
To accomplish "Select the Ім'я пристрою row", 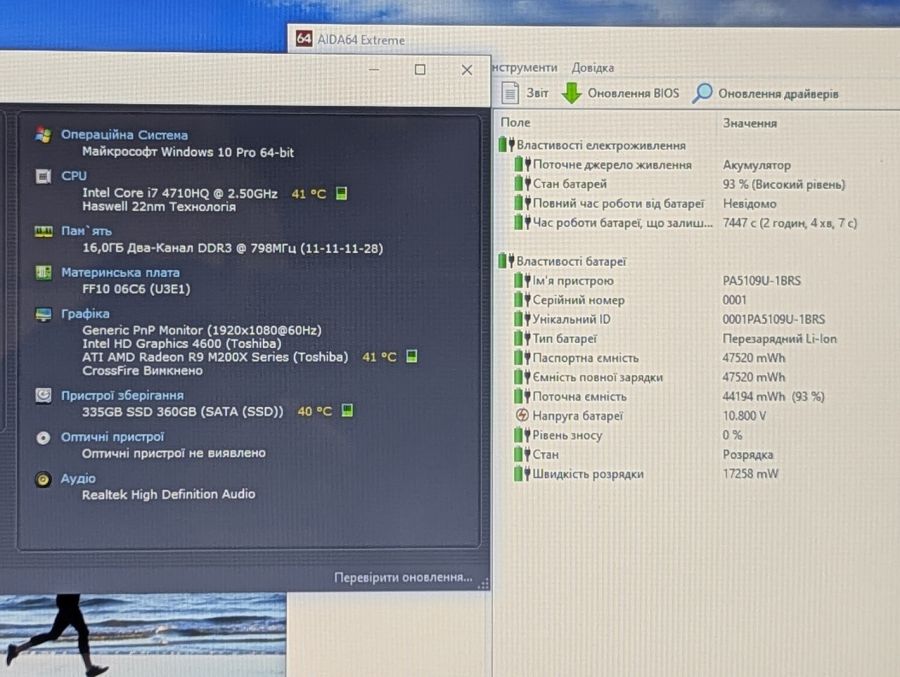I will pos(686,281).
